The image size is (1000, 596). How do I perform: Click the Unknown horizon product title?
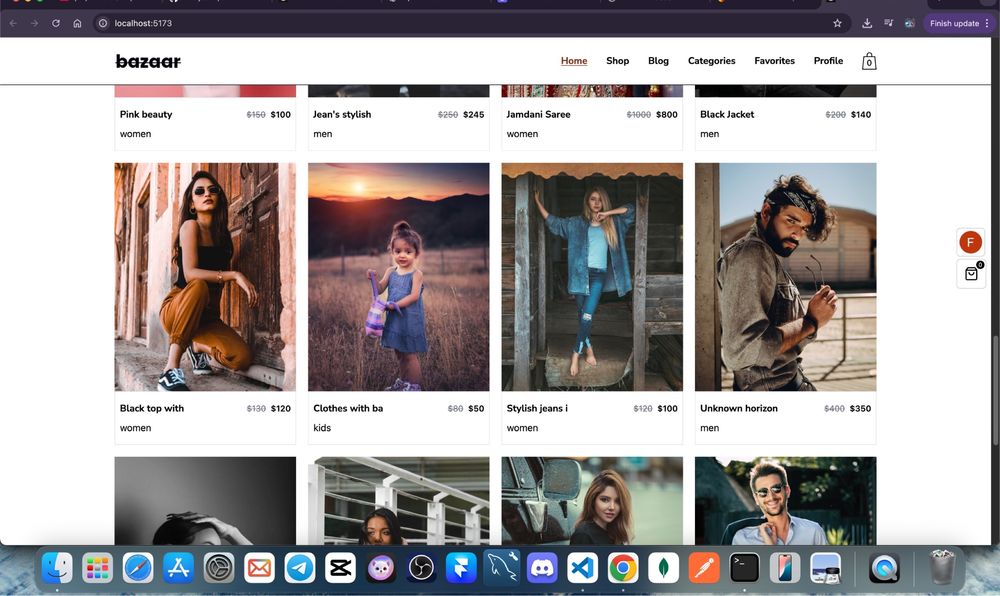[x=739, y=408]
